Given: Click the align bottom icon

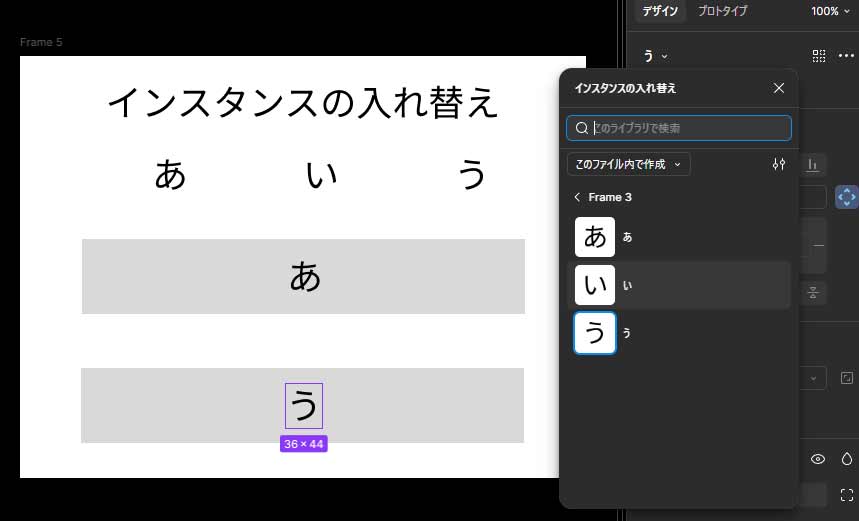Looking at the screenshot, I should tap(813, 165).
